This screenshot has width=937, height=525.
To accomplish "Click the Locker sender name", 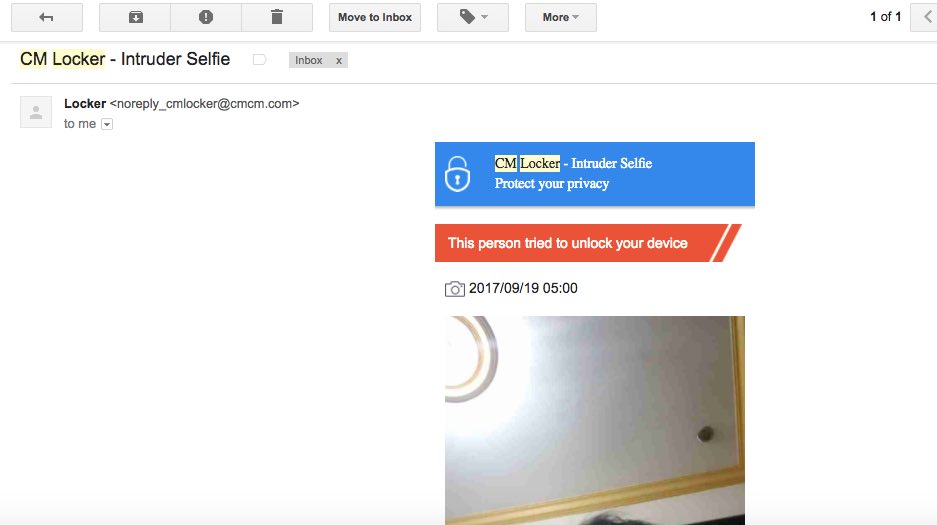I will pos(85,103).
